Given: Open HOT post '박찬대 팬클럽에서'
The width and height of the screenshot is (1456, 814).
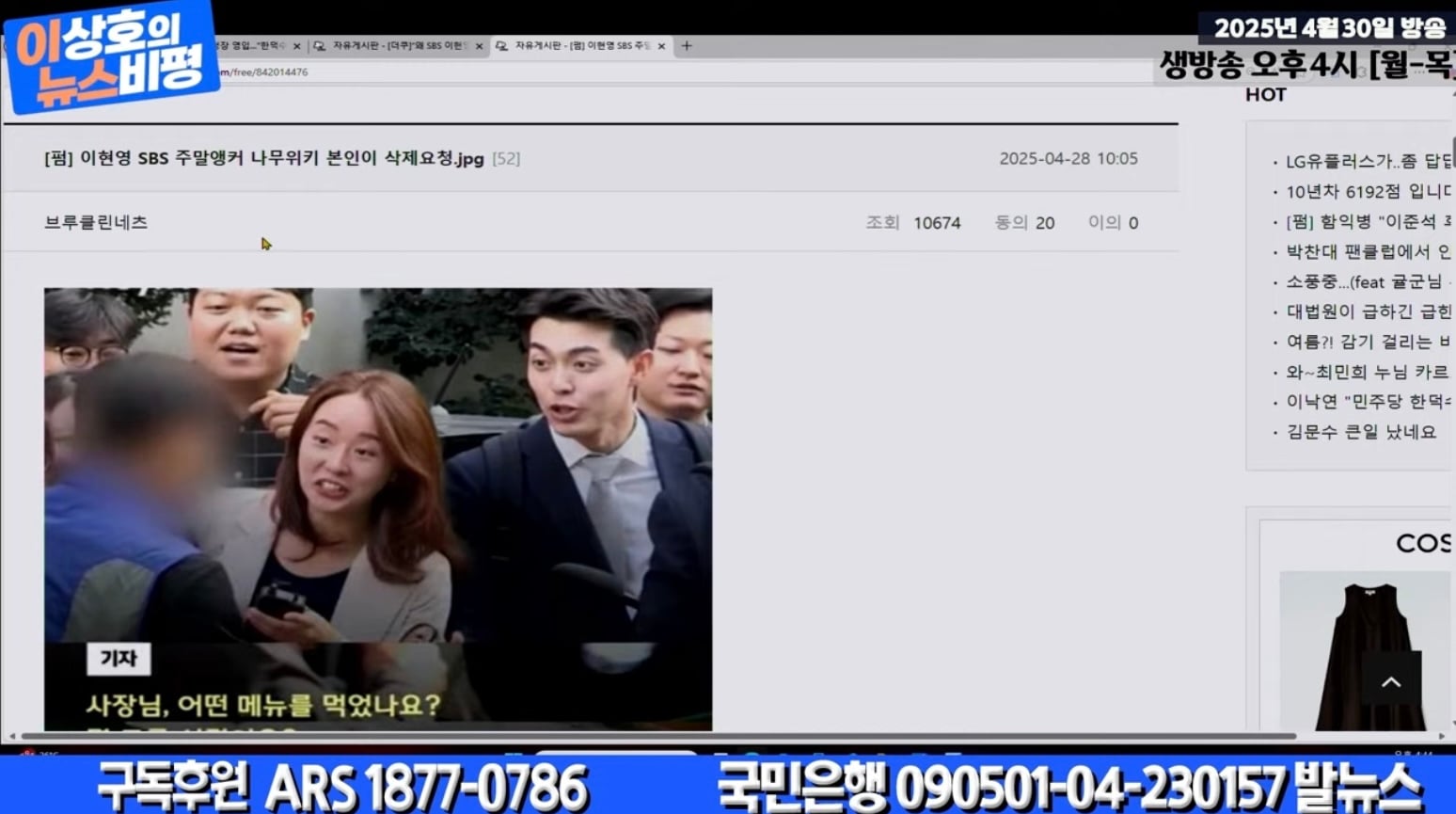Looking at the screenshot, I should [x=1369, y=251].
